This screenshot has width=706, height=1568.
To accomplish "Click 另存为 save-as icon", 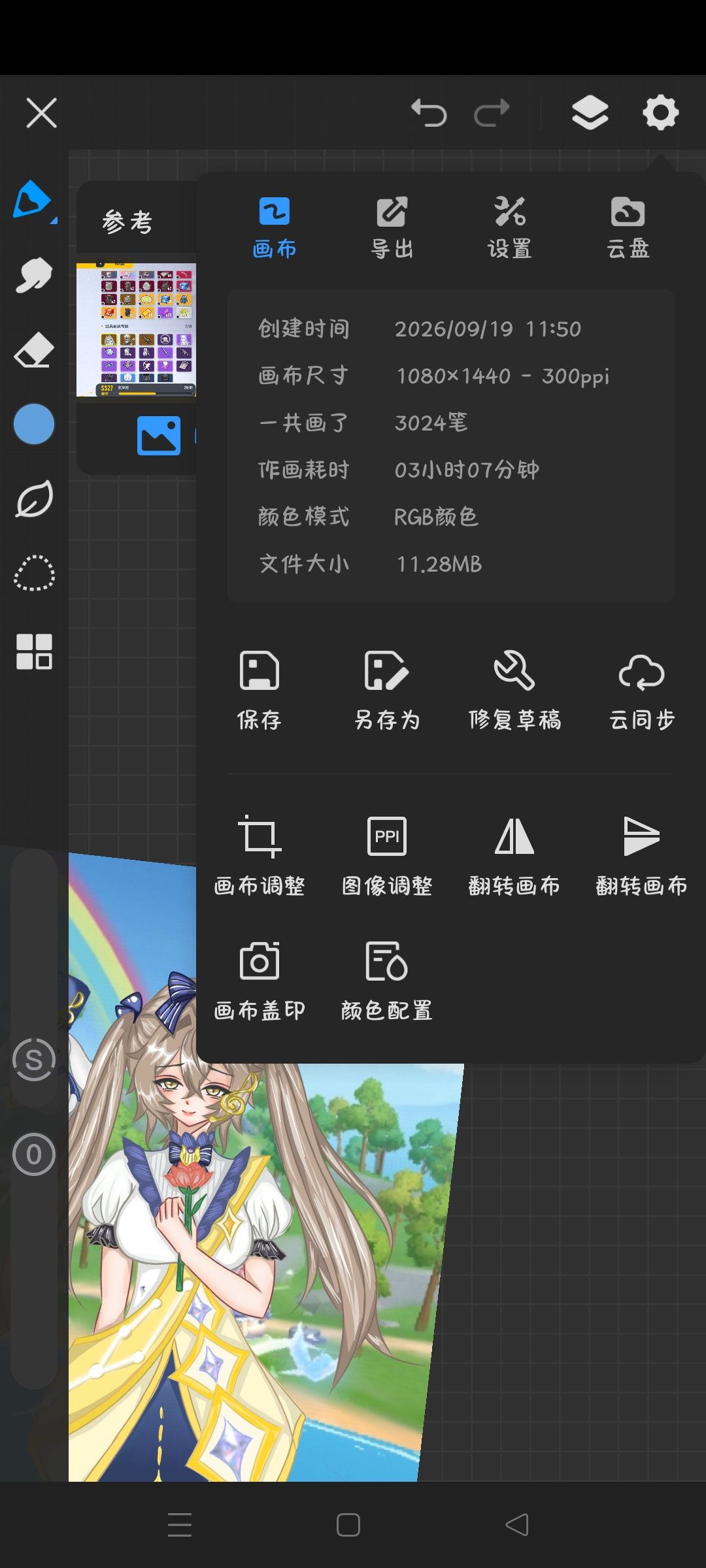I will click(387, 691).
